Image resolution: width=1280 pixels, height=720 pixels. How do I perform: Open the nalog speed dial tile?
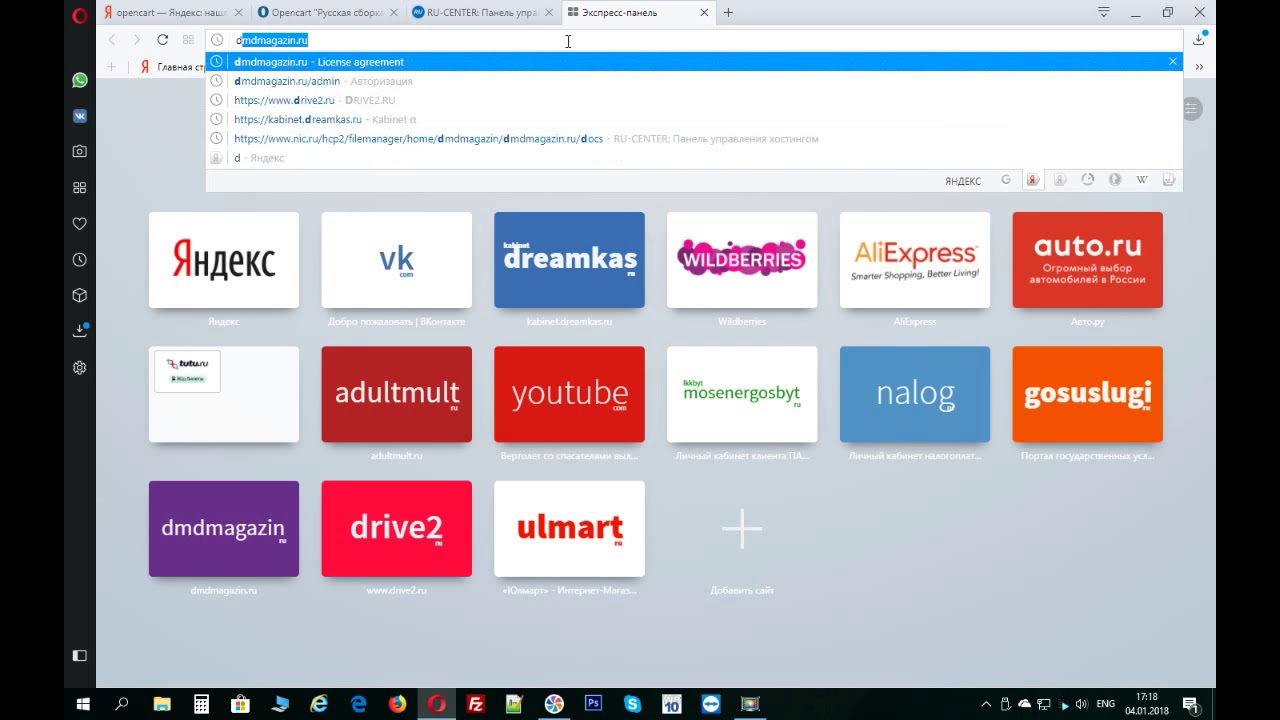click(915, 394)
